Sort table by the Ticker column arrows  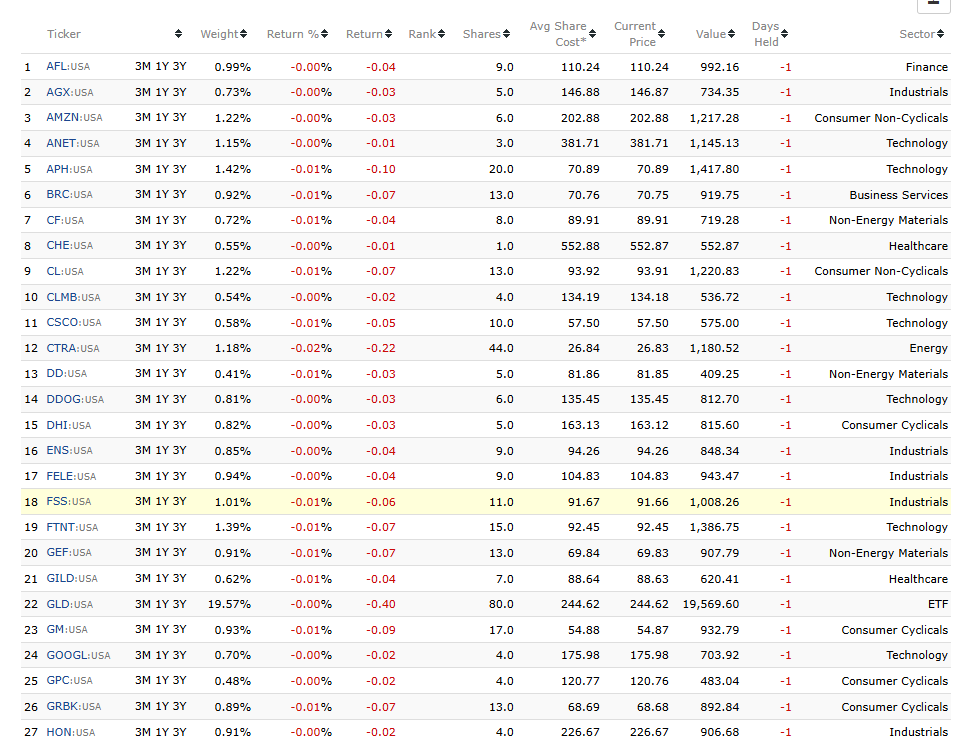click(178, 34)
